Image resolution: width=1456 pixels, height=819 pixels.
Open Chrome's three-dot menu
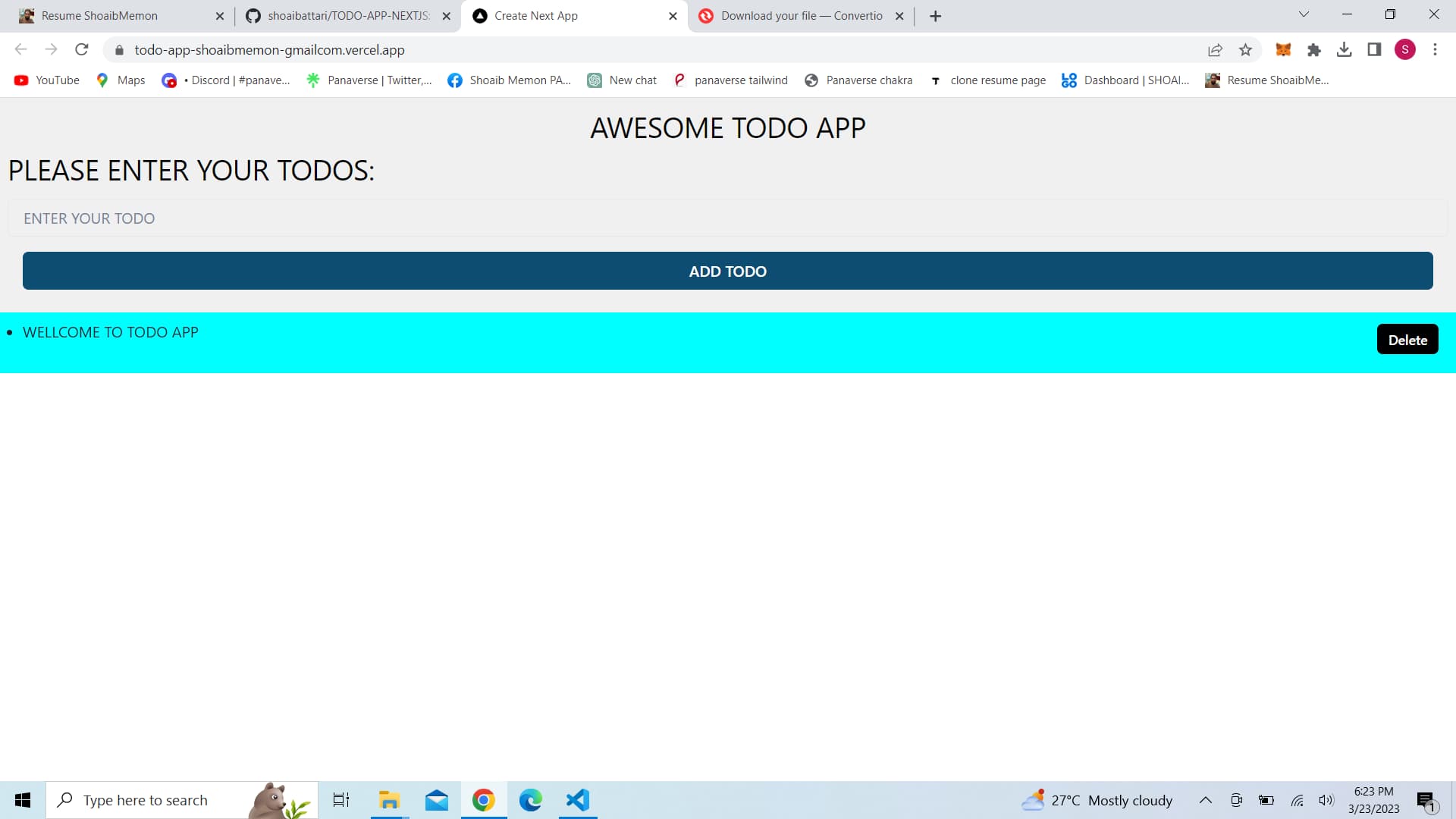pos(1435,49)
